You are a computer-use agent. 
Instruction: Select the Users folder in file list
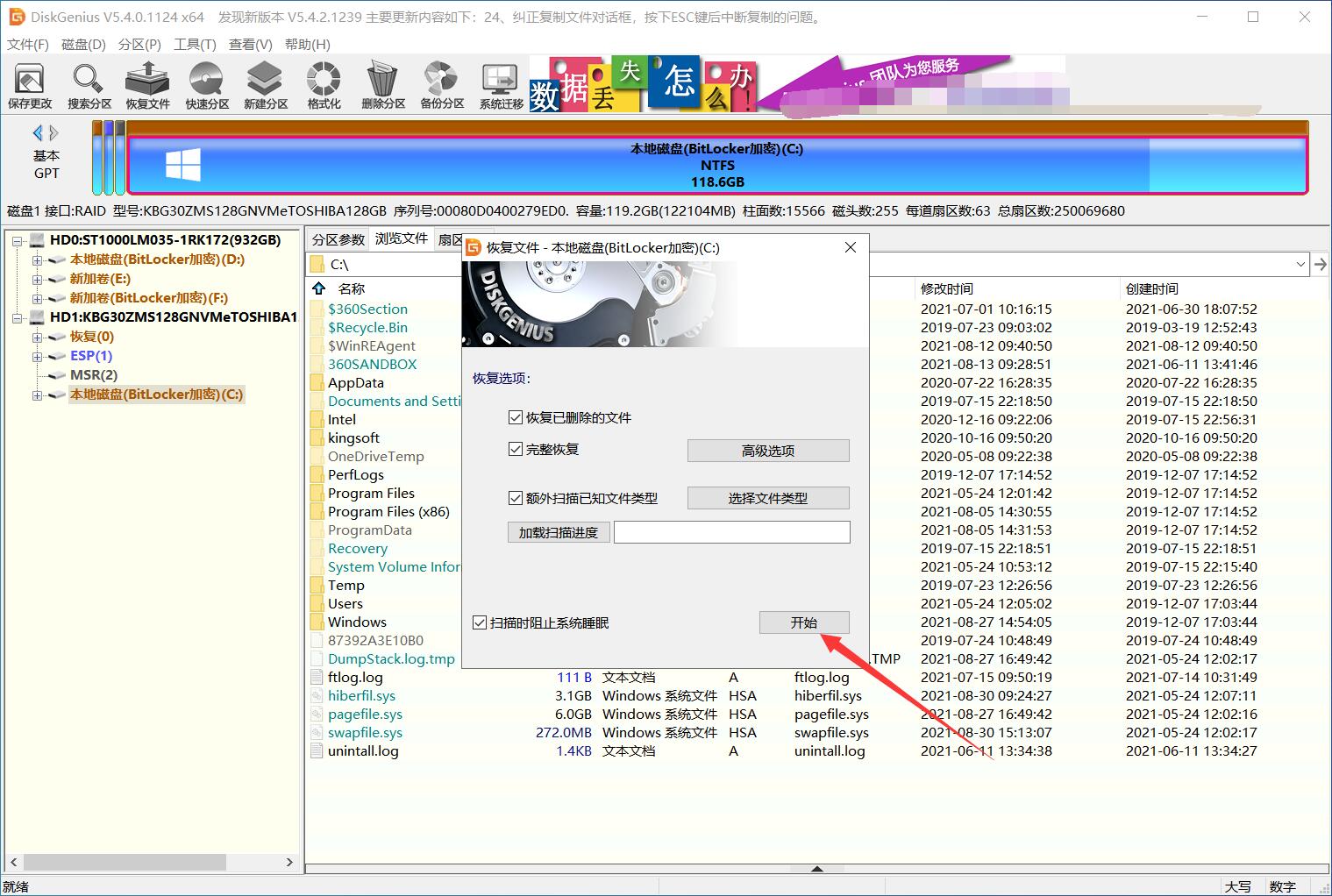point(345,603)
